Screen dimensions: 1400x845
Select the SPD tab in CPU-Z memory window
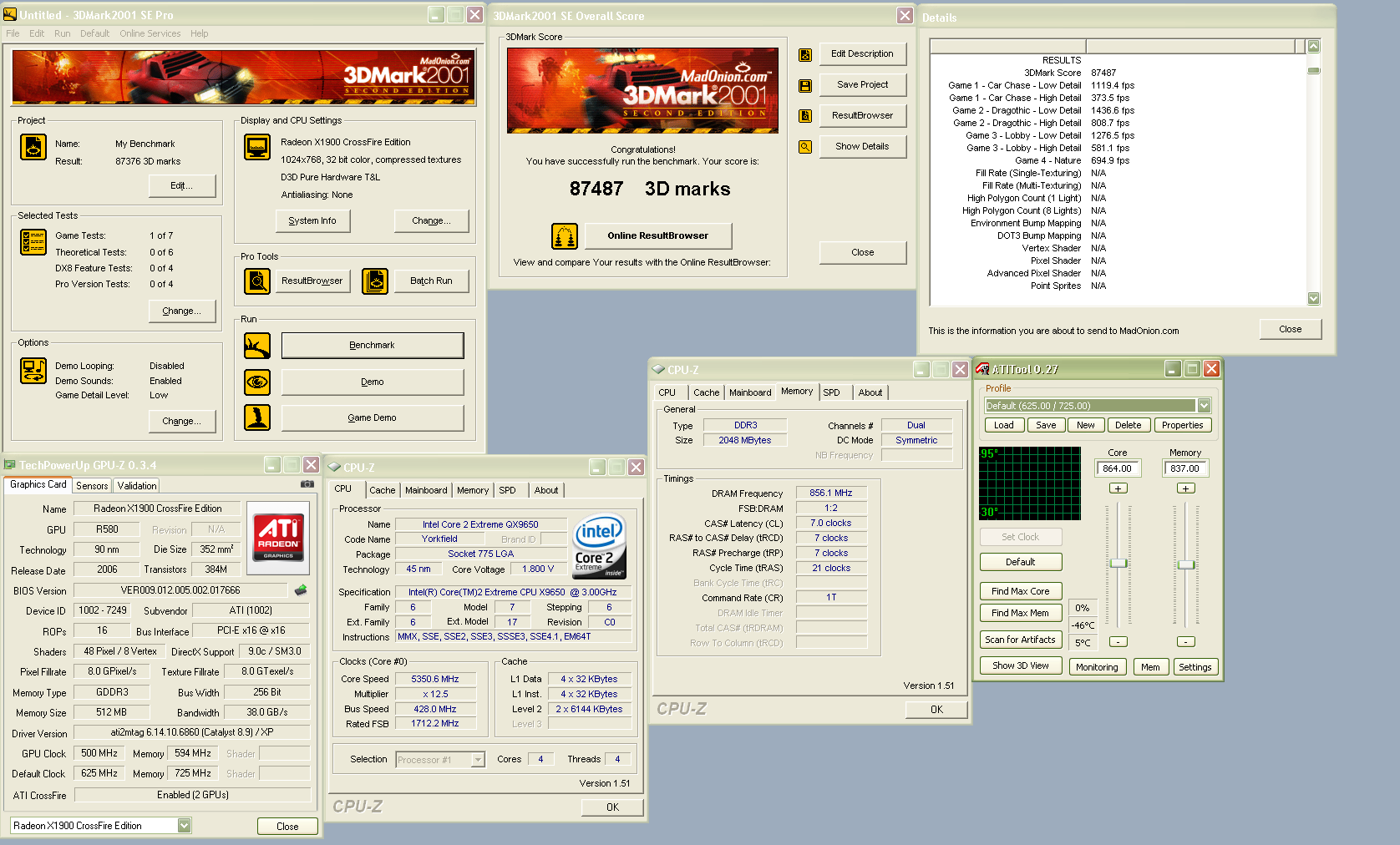[x=832, y=392]
